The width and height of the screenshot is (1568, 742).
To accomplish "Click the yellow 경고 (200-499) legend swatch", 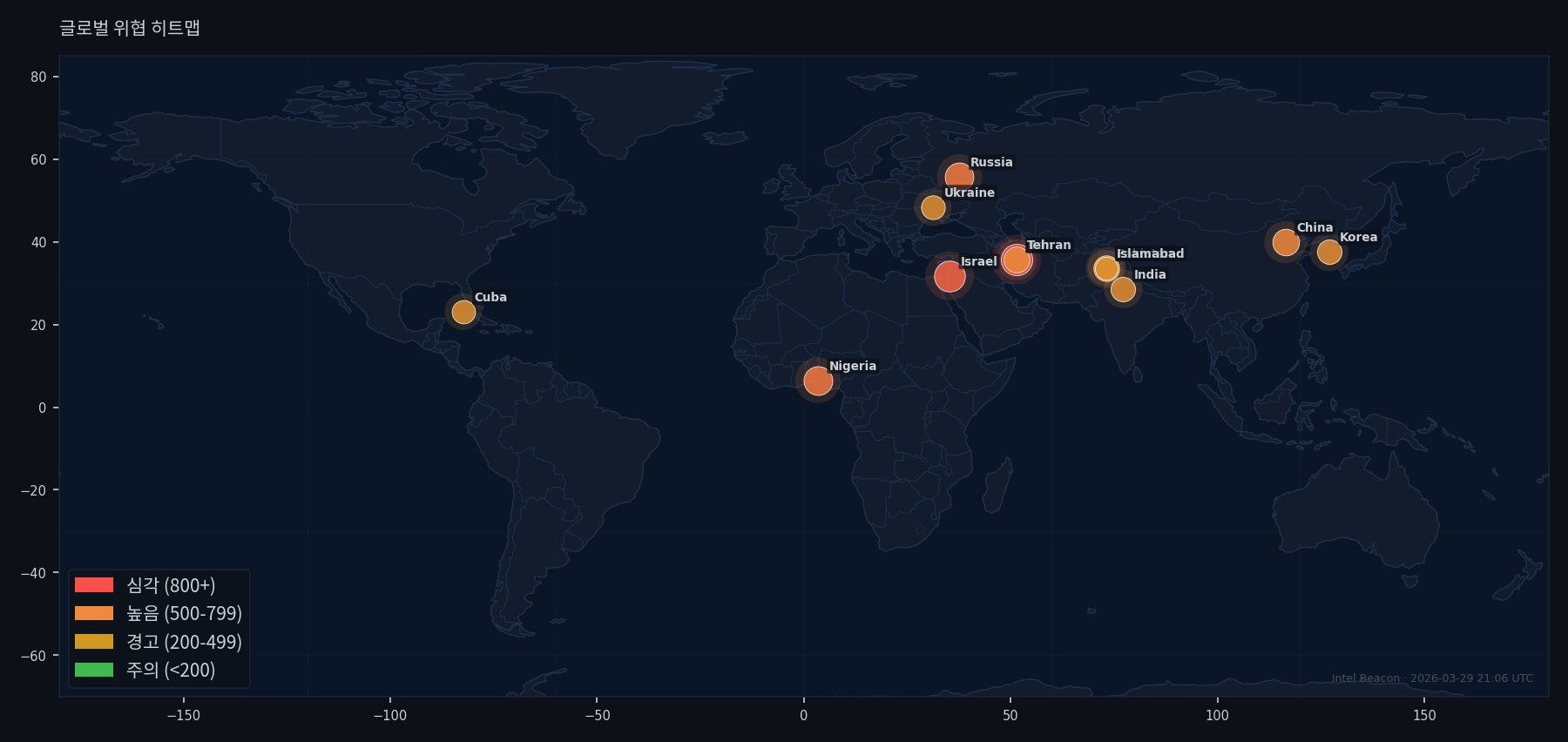I will tap(94, 641).
